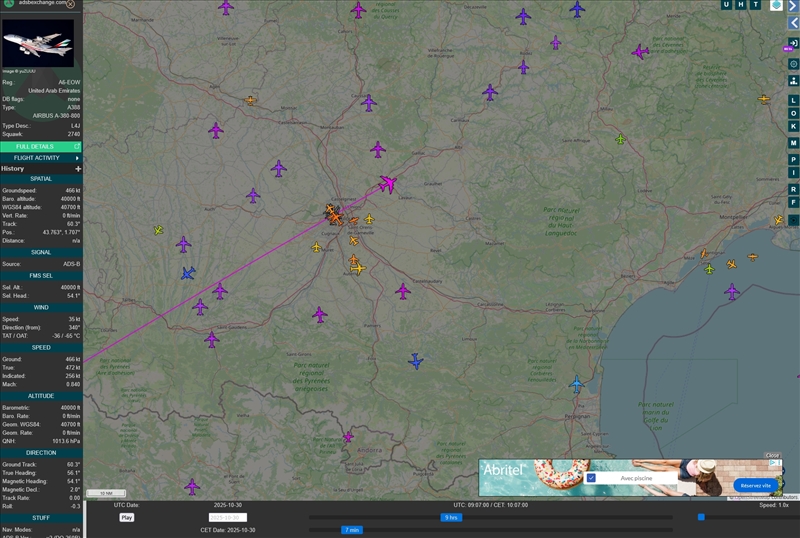Close the Abritel advertisement banner
800x538 pixels.
(772, 455)
